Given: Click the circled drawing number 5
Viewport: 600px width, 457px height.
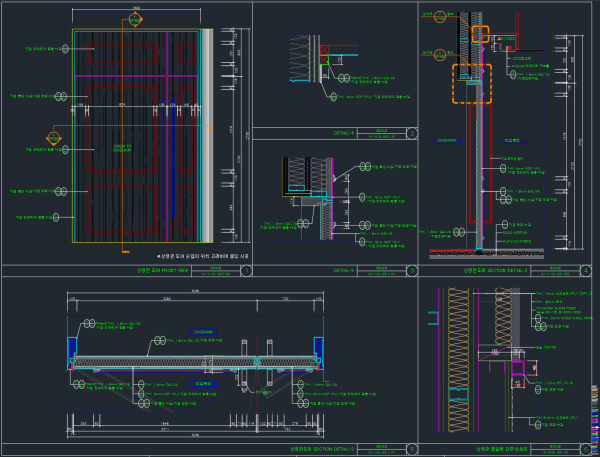Looking at the screenshot, I should (412, 449).
